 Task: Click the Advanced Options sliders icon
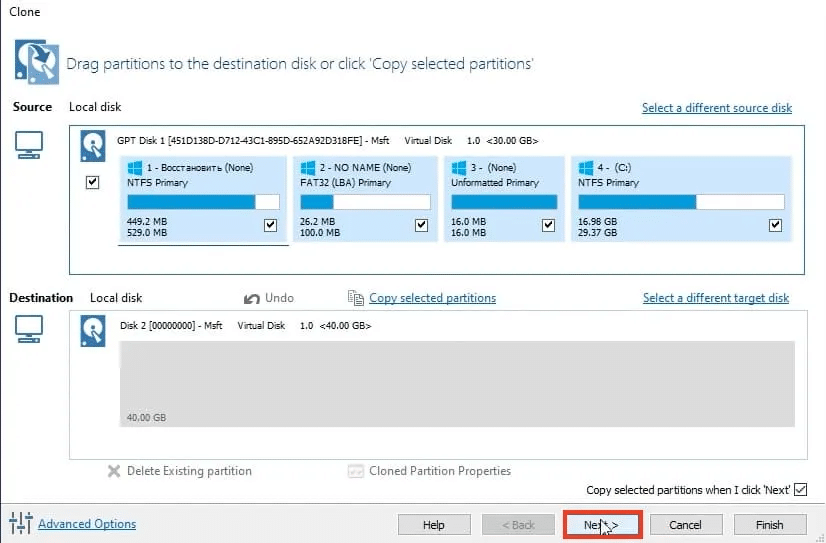pyautogui.click(x=20, y=523)
